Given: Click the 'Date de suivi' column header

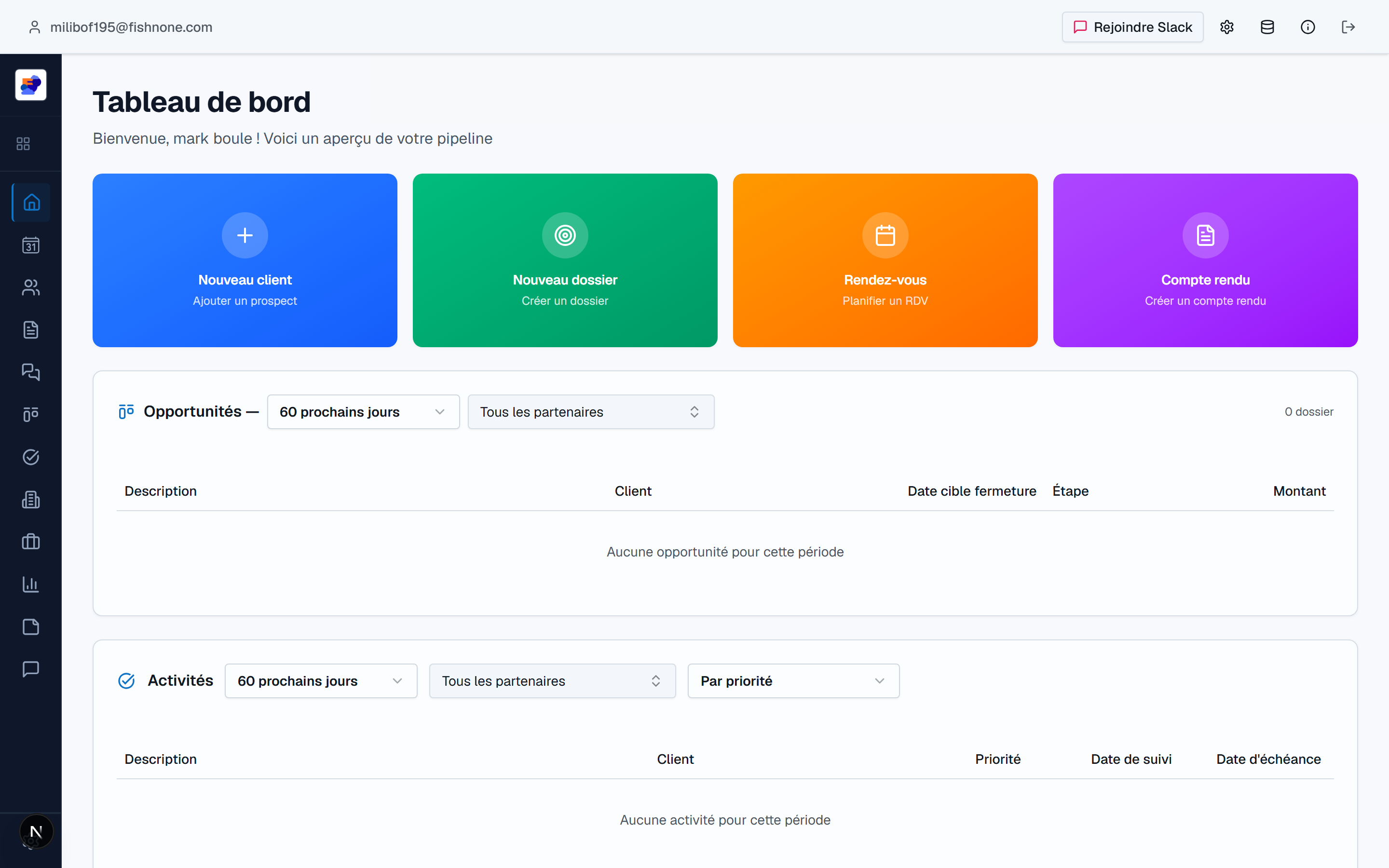Looking at the screenshot, I should pos(1131,759).
